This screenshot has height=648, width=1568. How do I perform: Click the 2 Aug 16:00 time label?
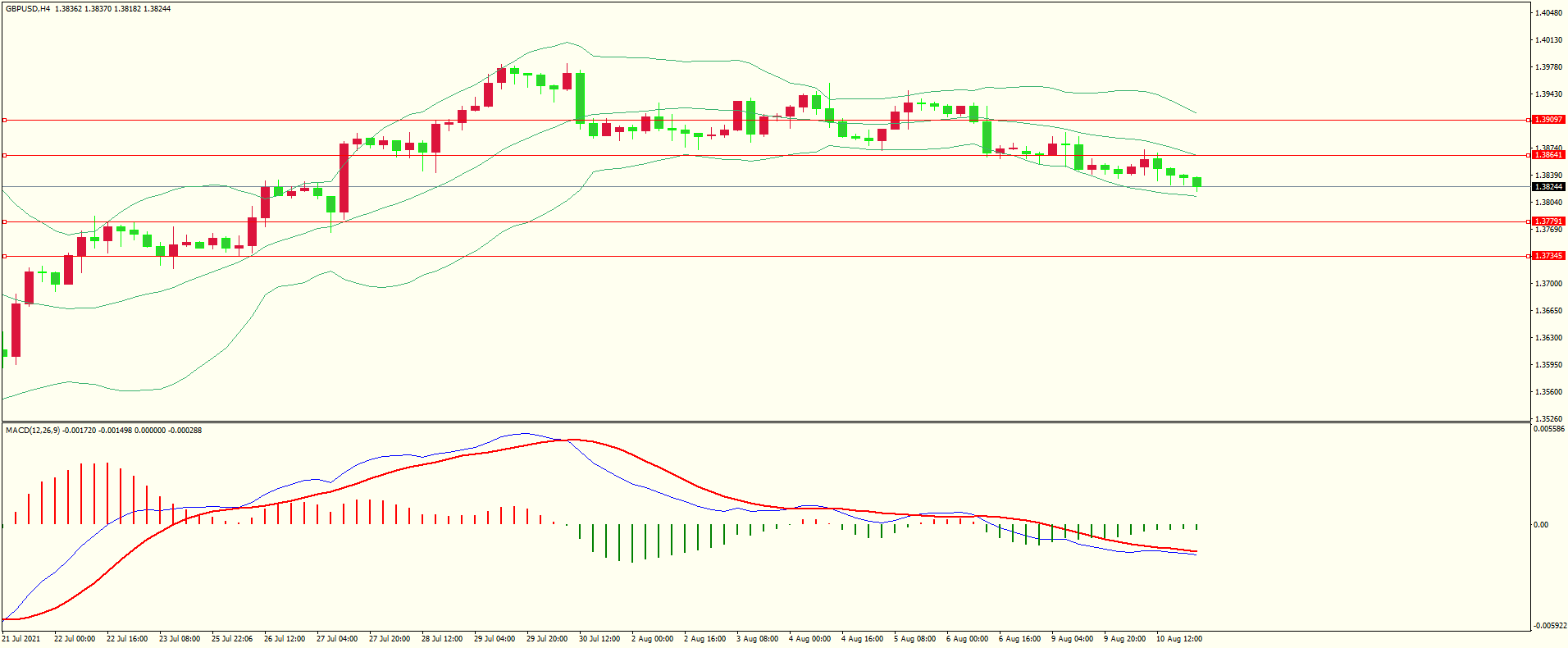pos(704,639)
